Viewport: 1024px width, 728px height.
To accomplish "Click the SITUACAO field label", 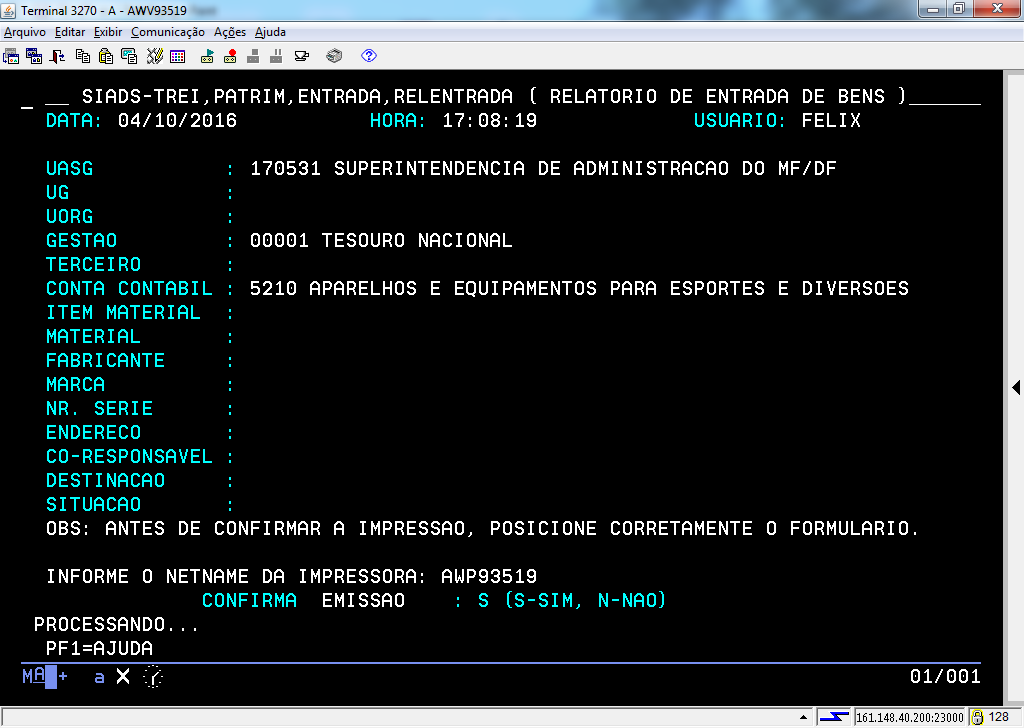I will pyautogui.click(x=93, y=505).
